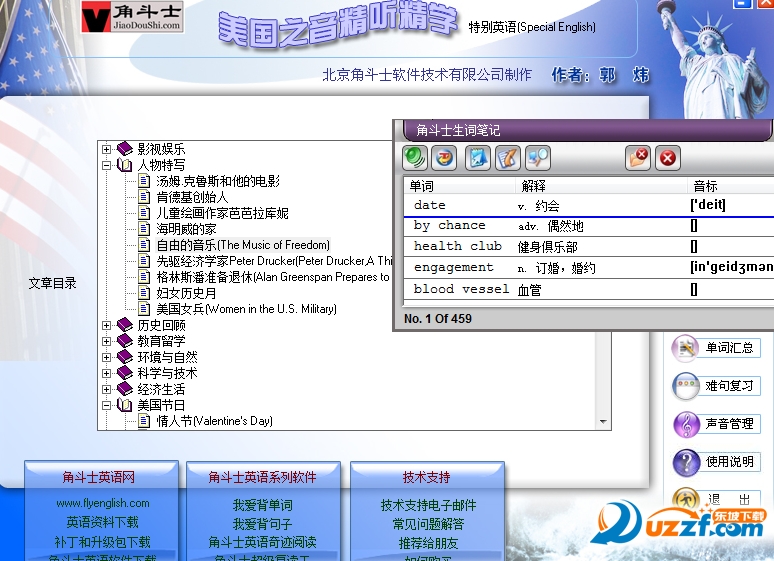
Task: Open the 我爱背单词 link
Action: pos(263,505)
